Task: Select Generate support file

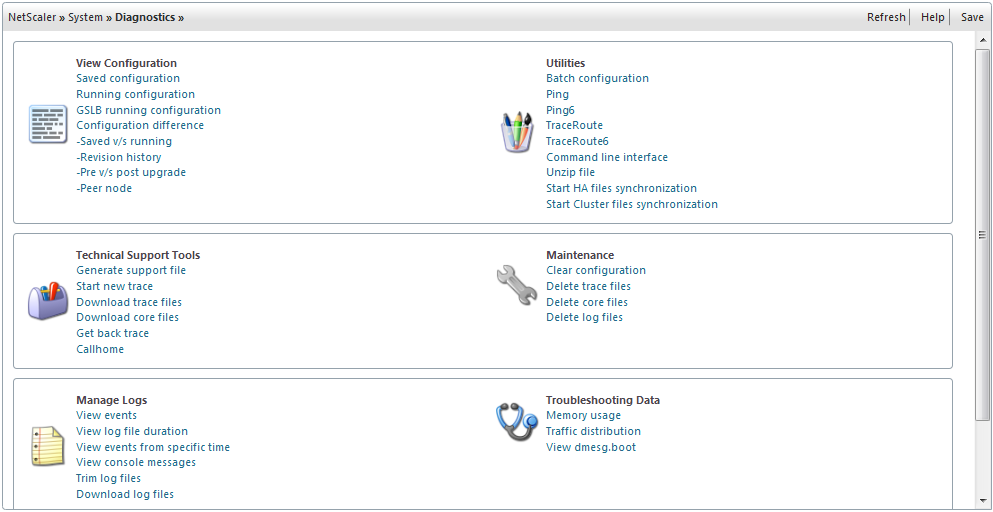Action: [x=131, y=270]
